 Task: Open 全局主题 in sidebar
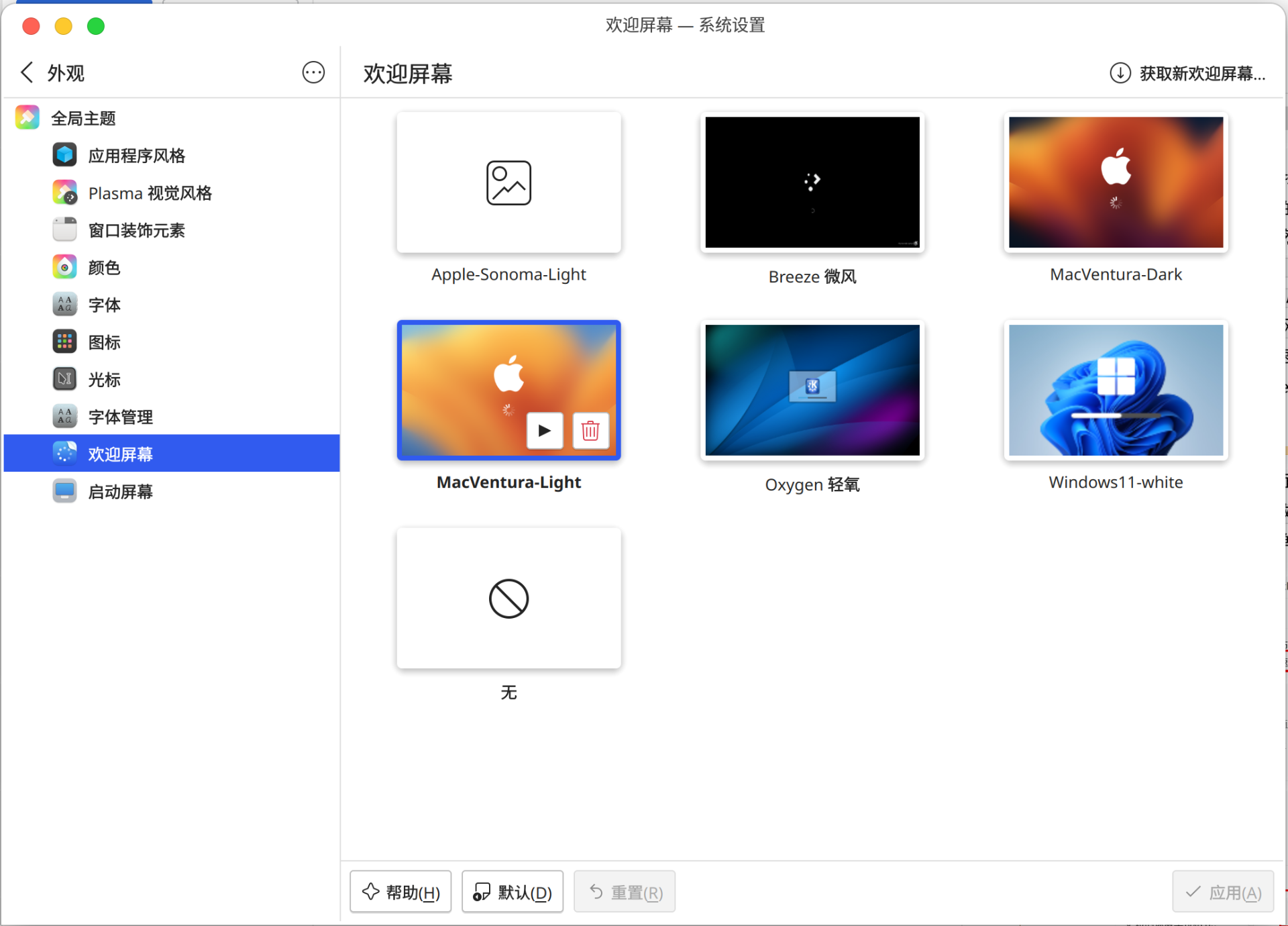(x=84, y=118)
